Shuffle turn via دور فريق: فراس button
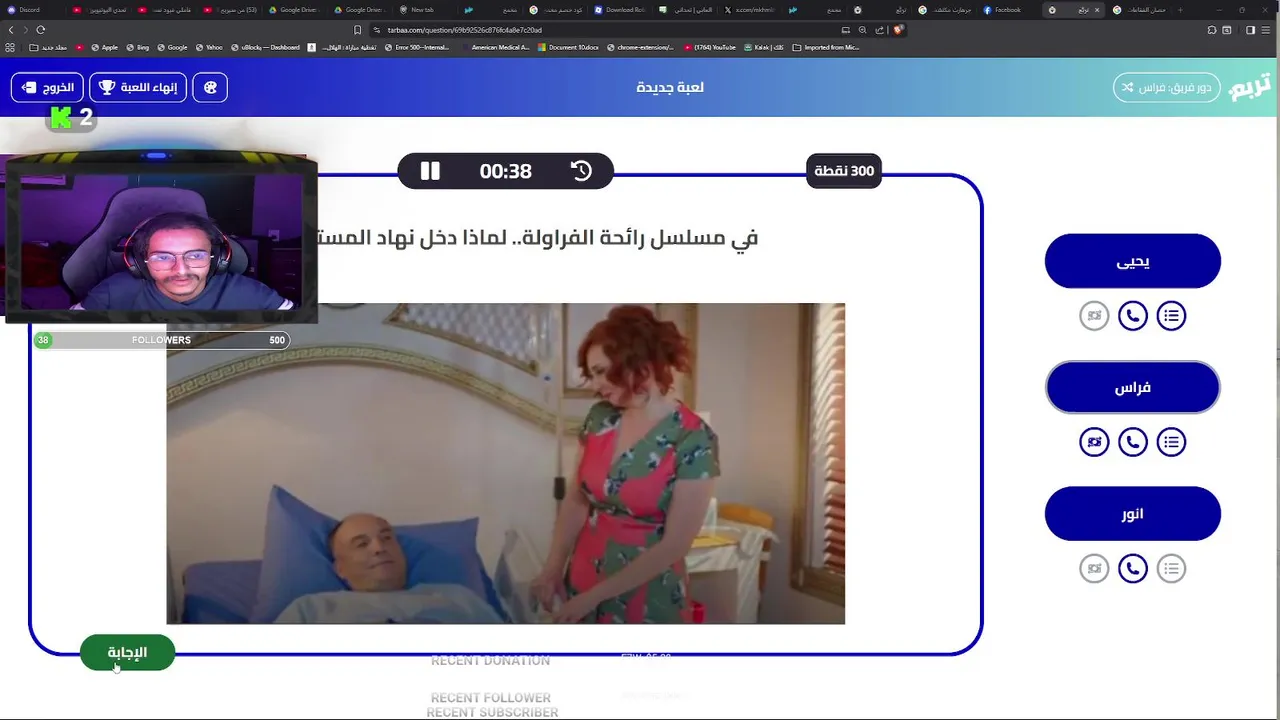This screenshot has width=1280, height=720. coord(1166,87)
